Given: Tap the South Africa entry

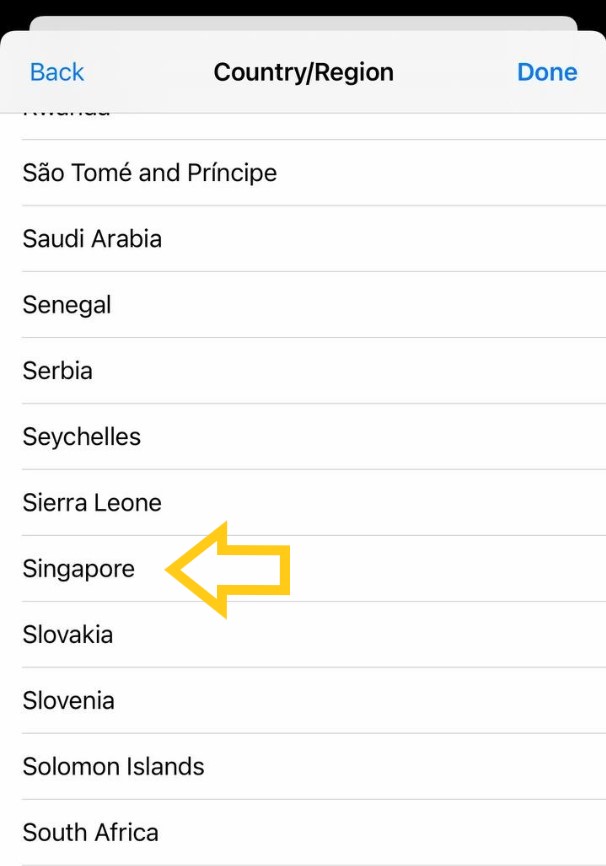Looking at the screenshot, I should [91, 833].
